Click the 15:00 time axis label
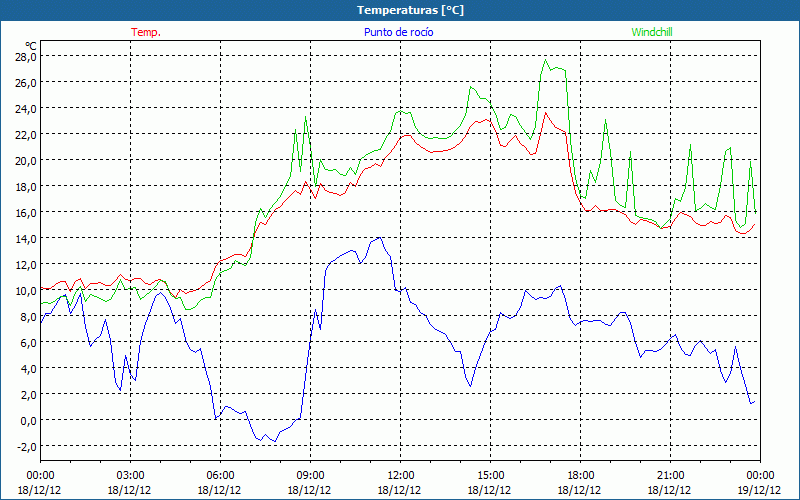Screen dimensions: 800x500 point(490,476)
